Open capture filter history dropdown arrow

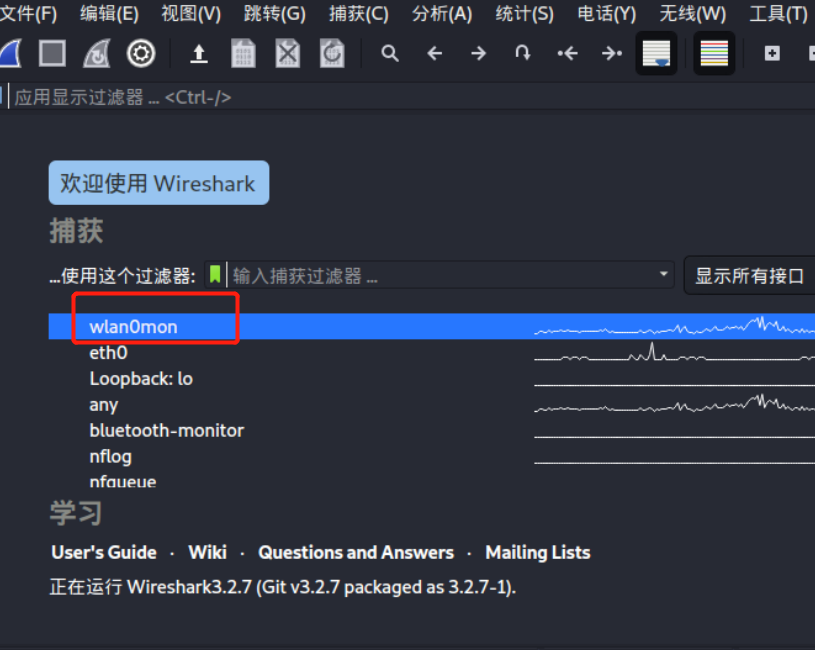coord(663,274)
